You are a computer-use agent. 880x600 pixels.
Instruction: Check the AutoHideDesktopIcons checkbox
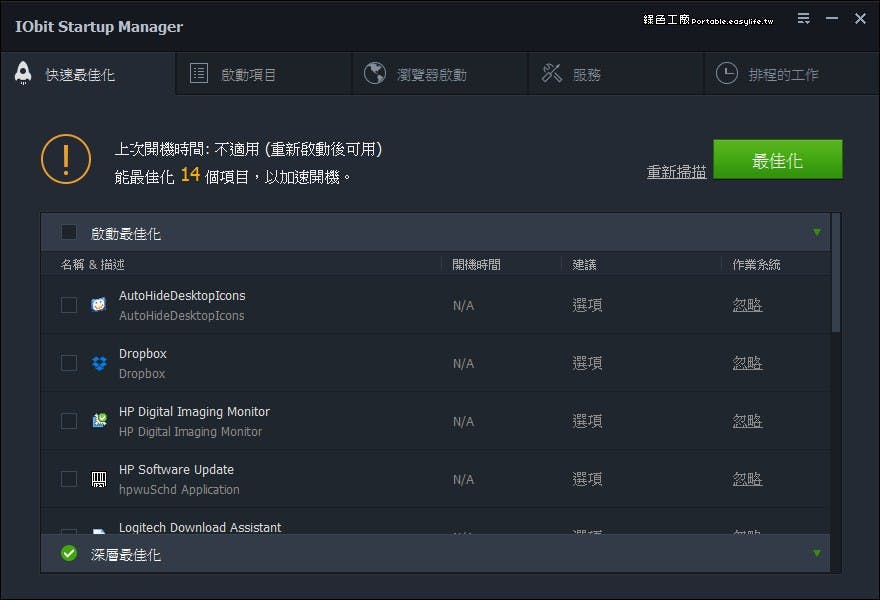click(x=69, y=305)
